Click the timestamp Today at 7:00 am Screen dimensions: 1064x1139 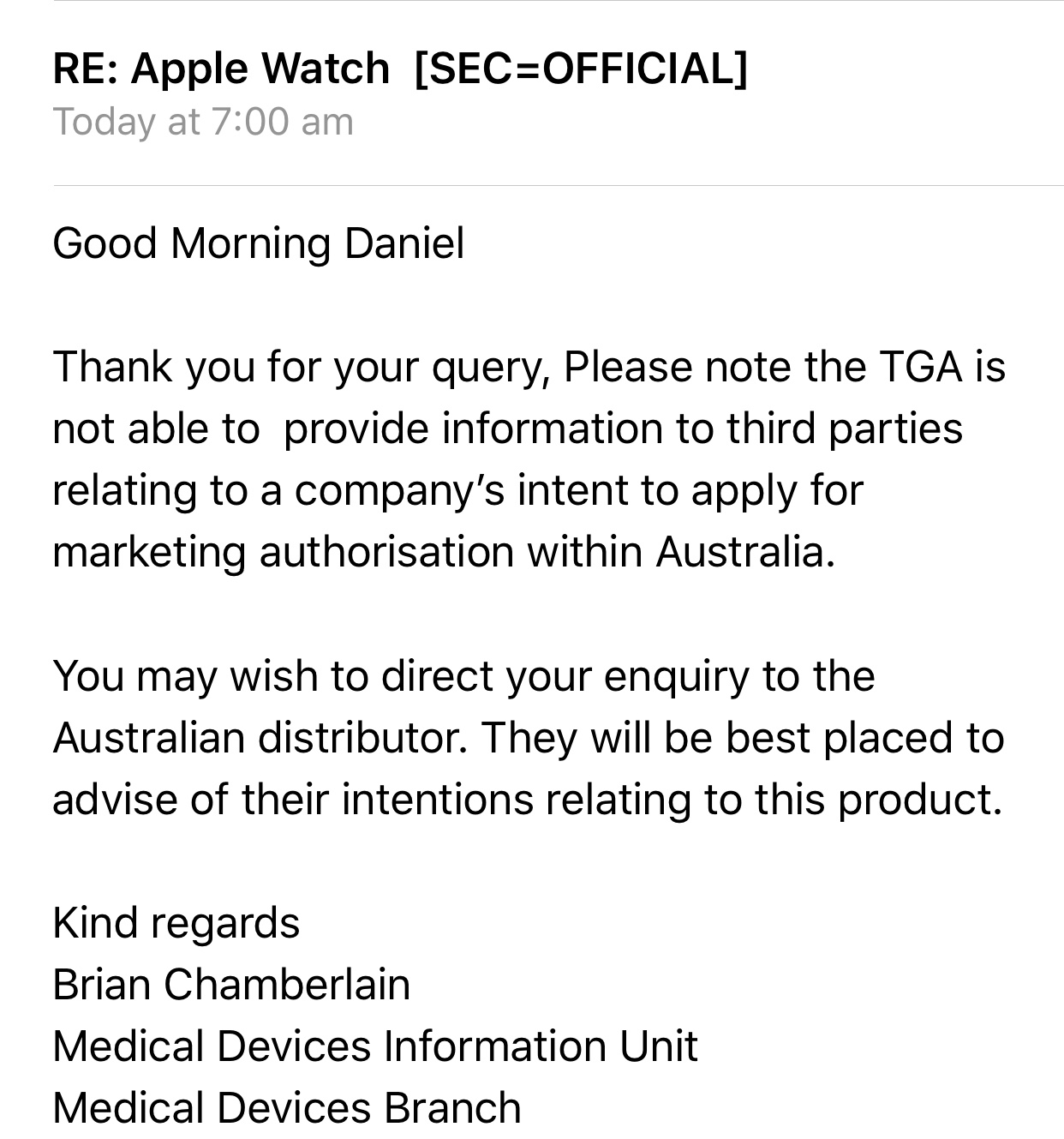[203, 122]
